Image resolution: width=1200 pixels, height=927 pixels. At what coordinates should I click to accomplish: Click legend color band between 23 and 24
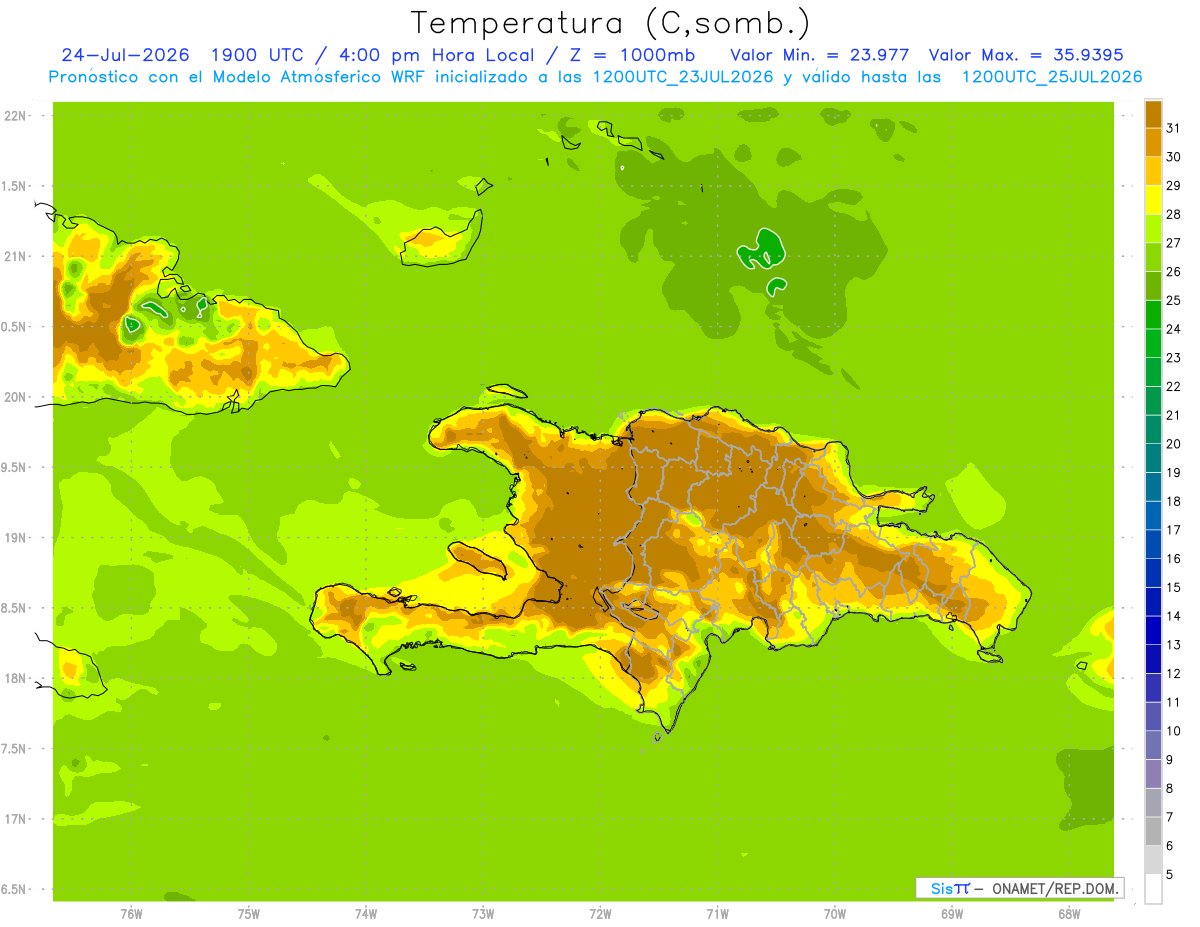pos(1153,343)
